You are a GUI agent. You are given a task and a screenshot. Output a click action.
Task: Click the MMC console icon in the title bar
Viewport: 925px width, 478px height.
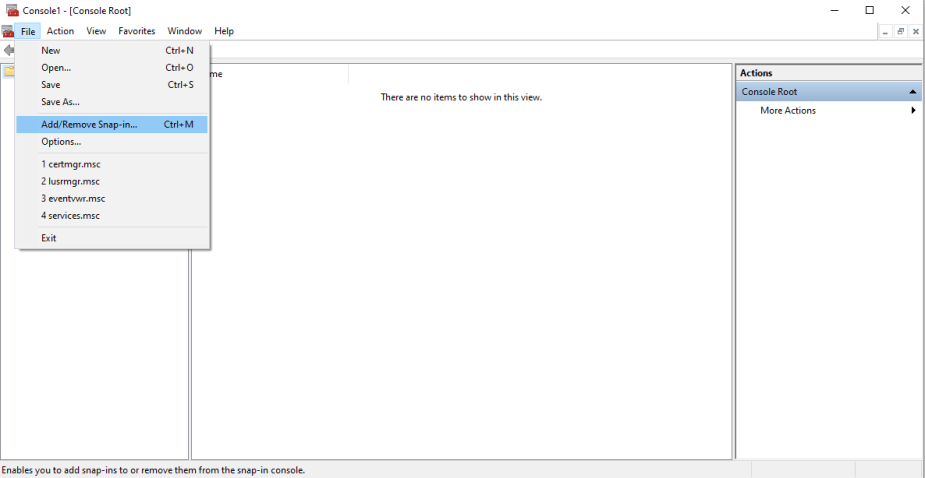coord(12,11)
